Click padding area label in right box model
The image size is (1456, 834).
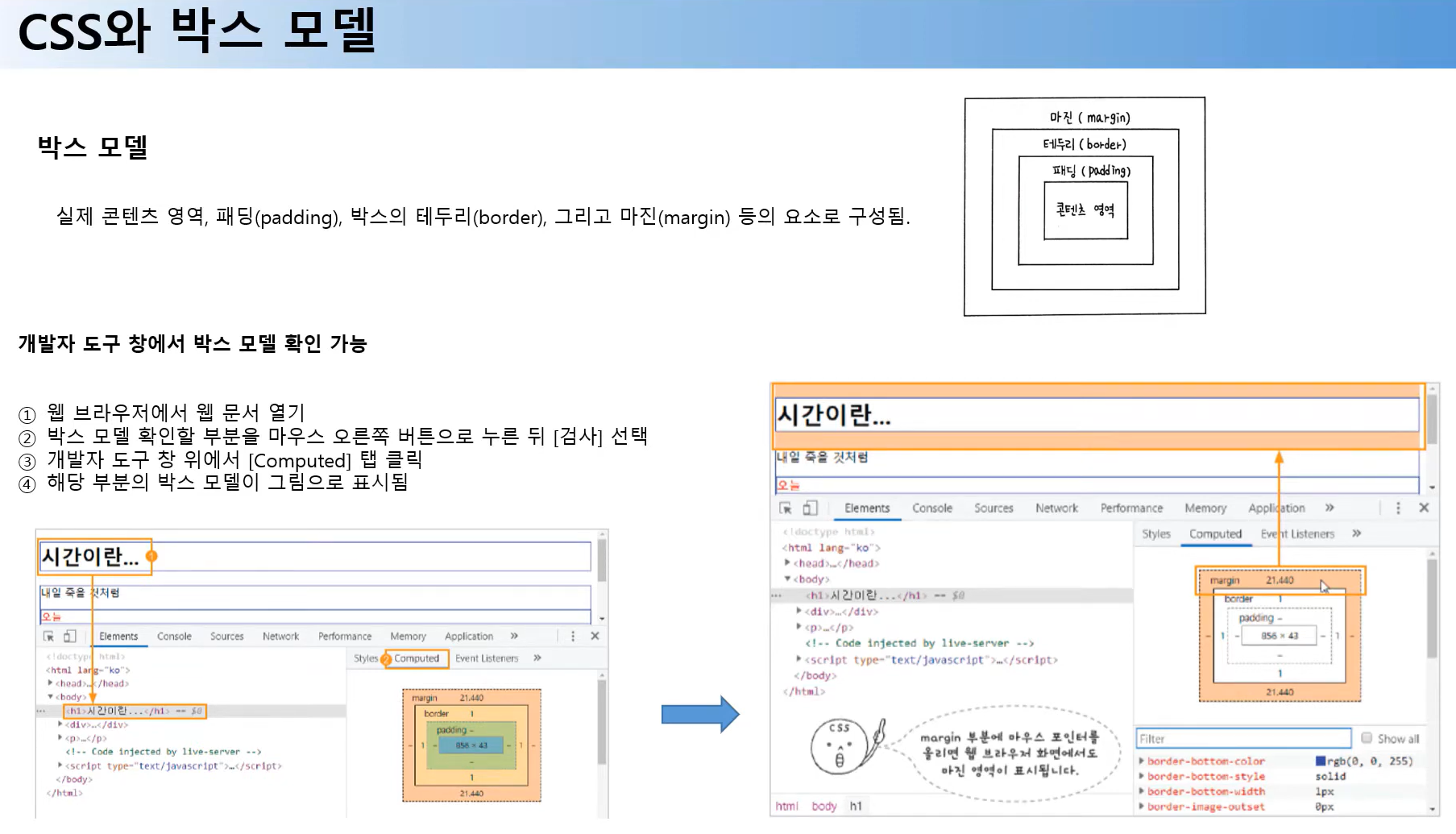[x=1256, y=618]
